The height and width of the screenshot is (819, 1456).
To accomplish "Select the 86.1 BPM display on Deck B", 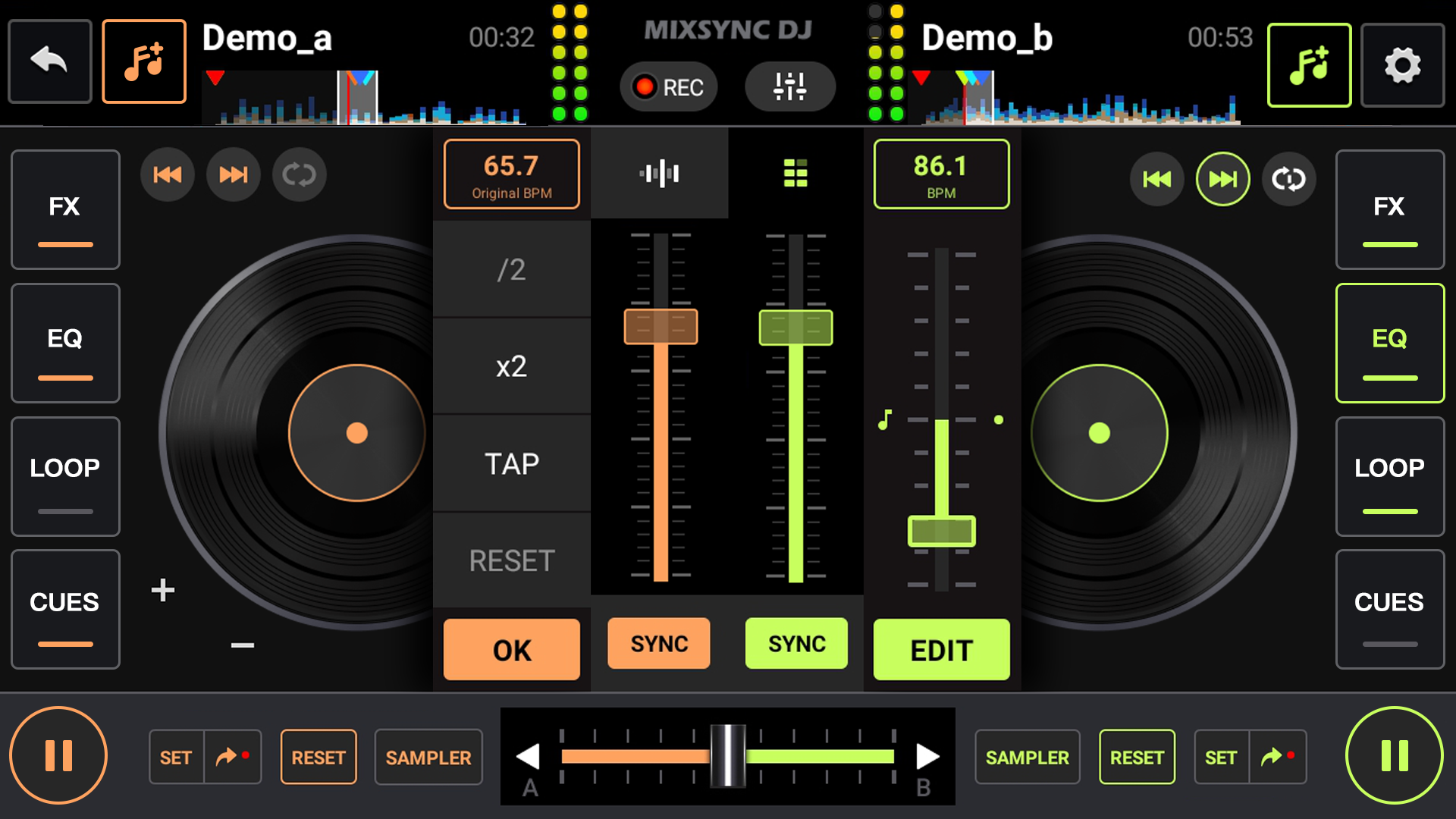I will click(x=941, y=174).
